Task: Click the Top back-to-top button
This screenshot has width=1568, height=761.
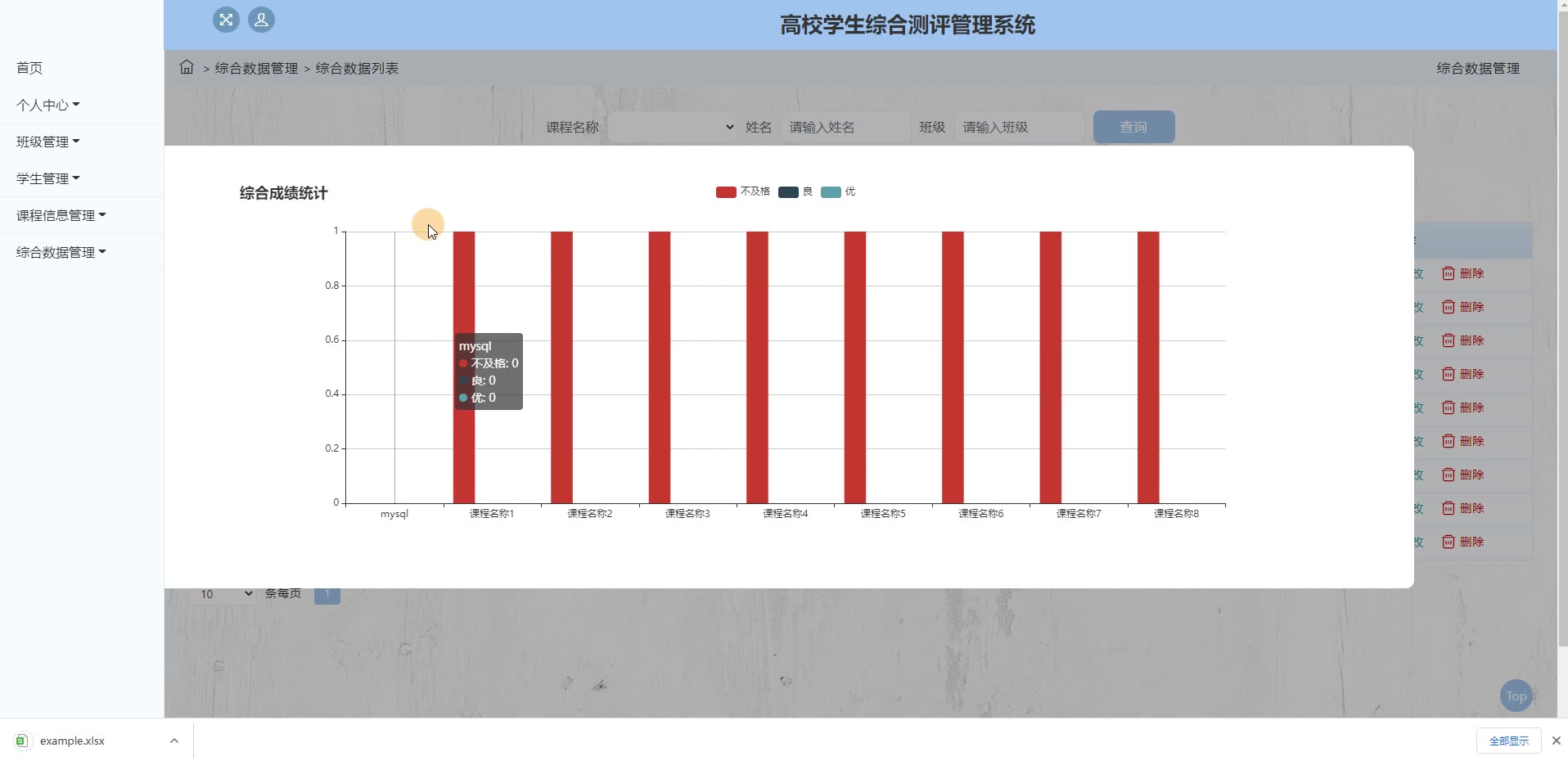Action: [x=1516, y=696]
